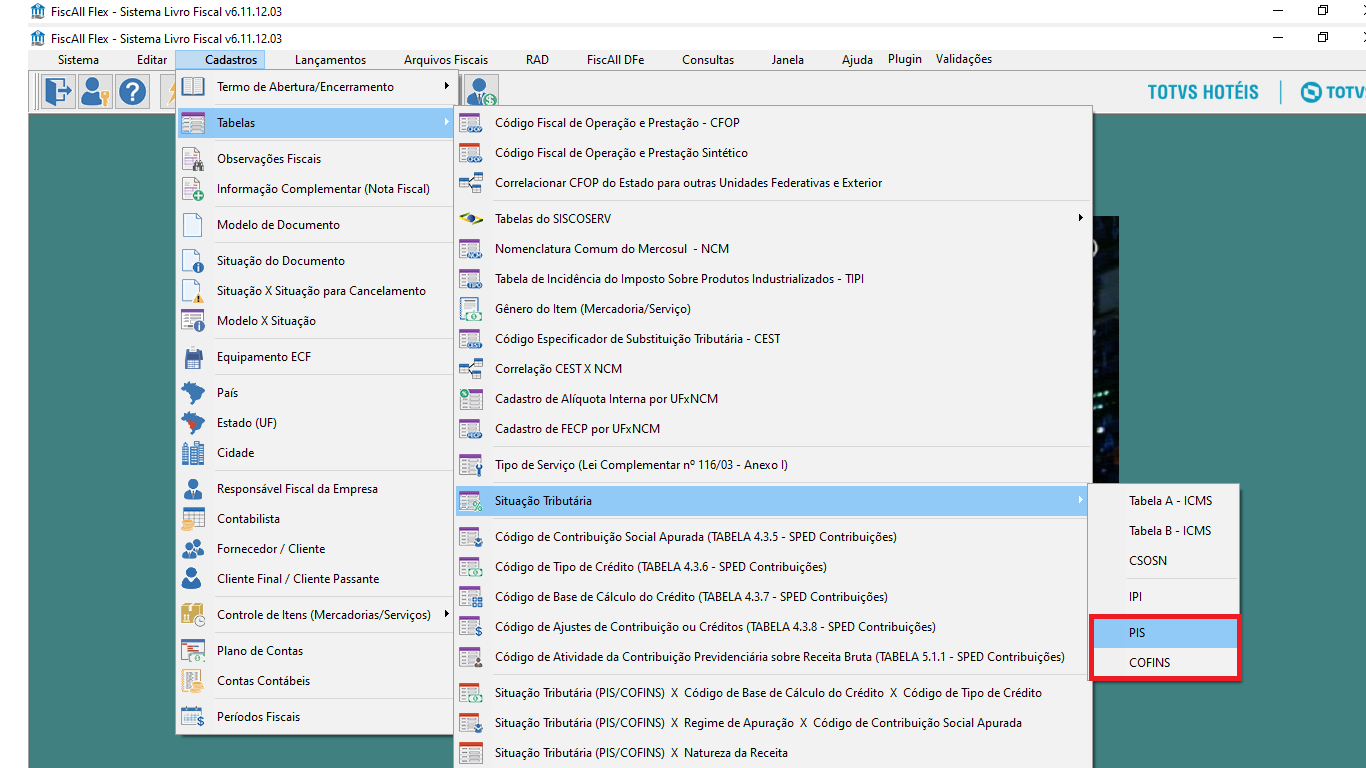Open the Editar menu

pos(152,60)
